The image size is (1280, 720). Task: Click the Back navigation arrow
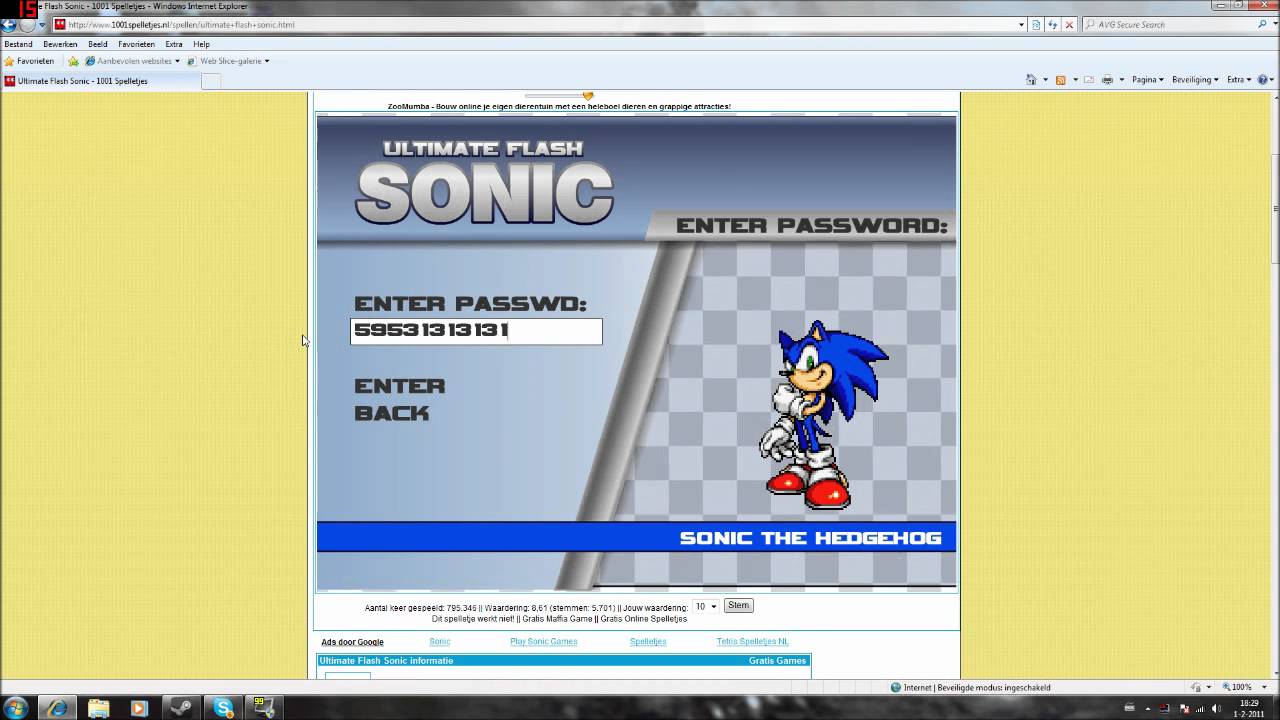coord(9,24)
